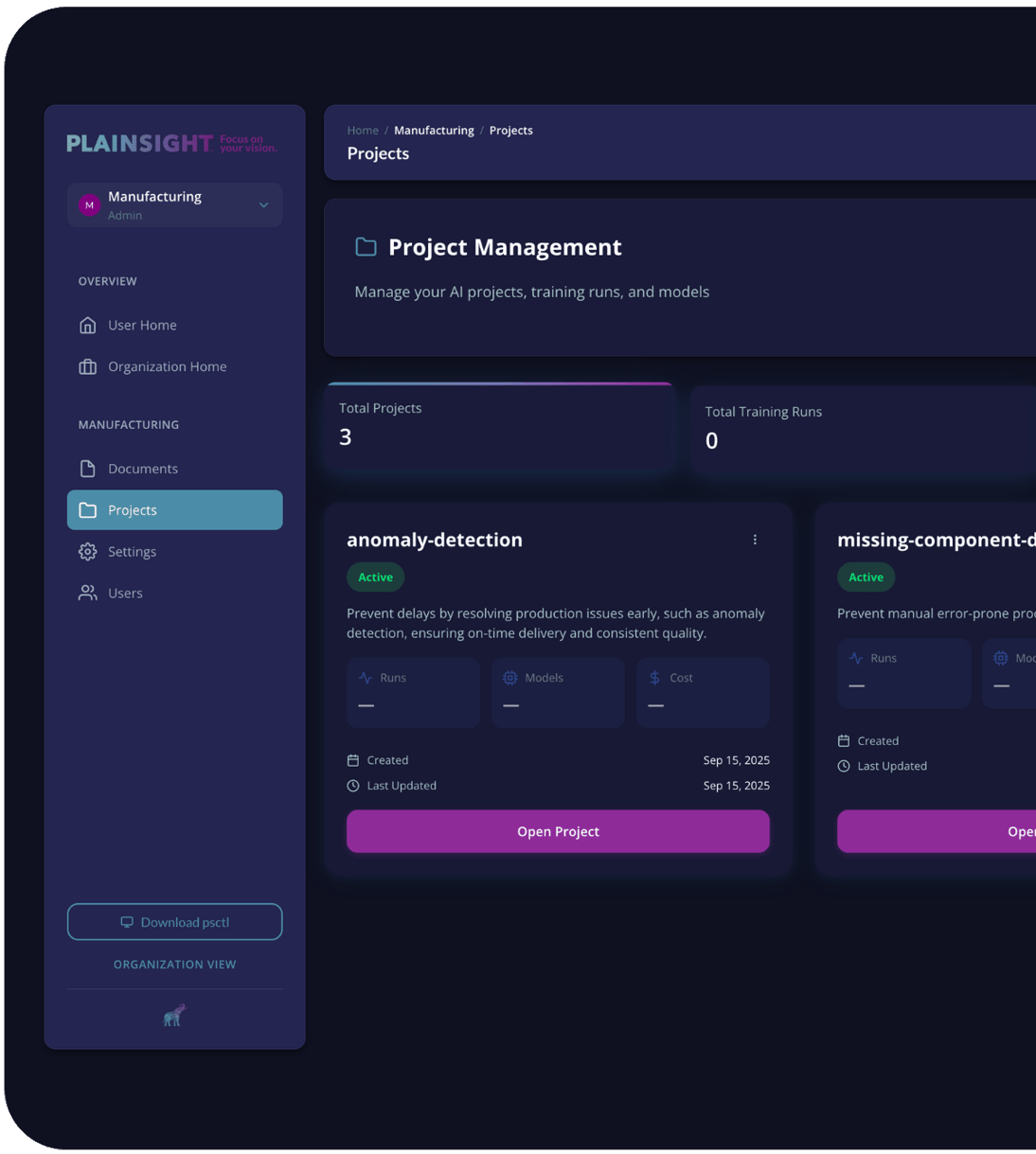The height and width of the screenshot is (1154, 1036).
Task: Toggle the Active badge on missing-component card
Action: coord(866,577)
